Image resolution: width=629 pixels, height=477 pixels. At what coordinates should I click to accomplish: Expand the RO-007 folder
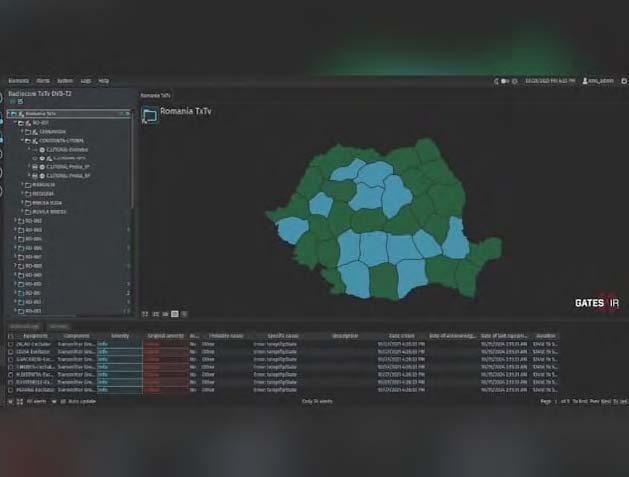[x=16, y=257]
